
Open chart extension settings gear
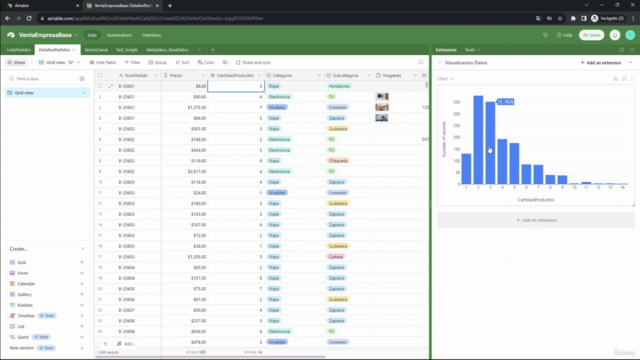pos(616,79)
